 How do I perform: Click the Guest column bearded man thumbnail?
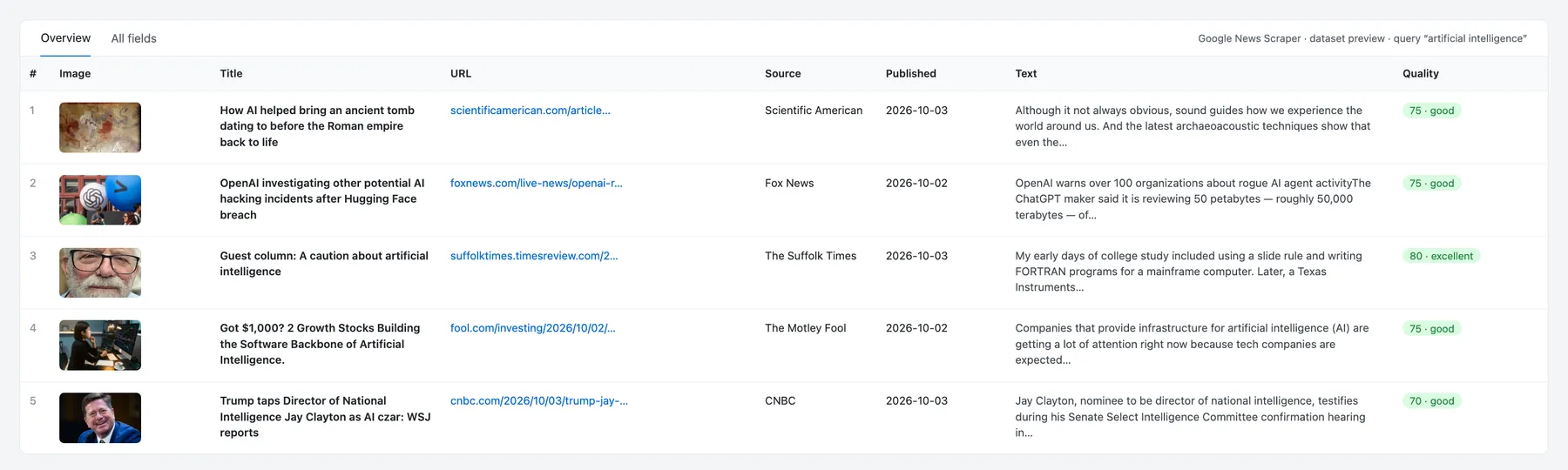[100, 272]
